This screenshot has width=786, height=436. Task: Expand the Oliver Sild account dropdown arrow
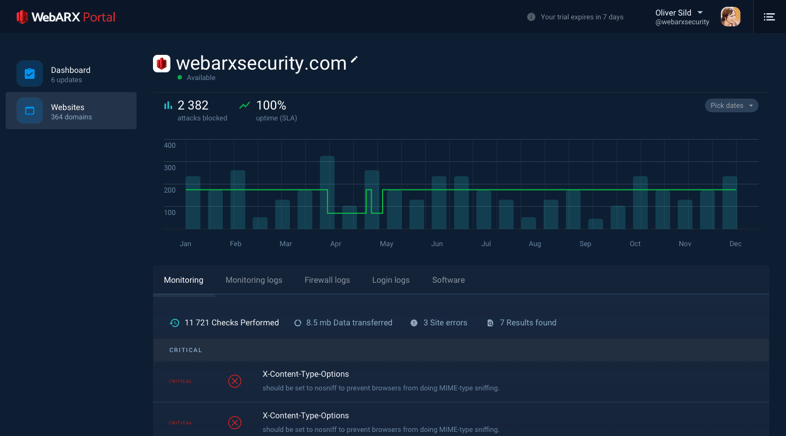pos(700,13)
